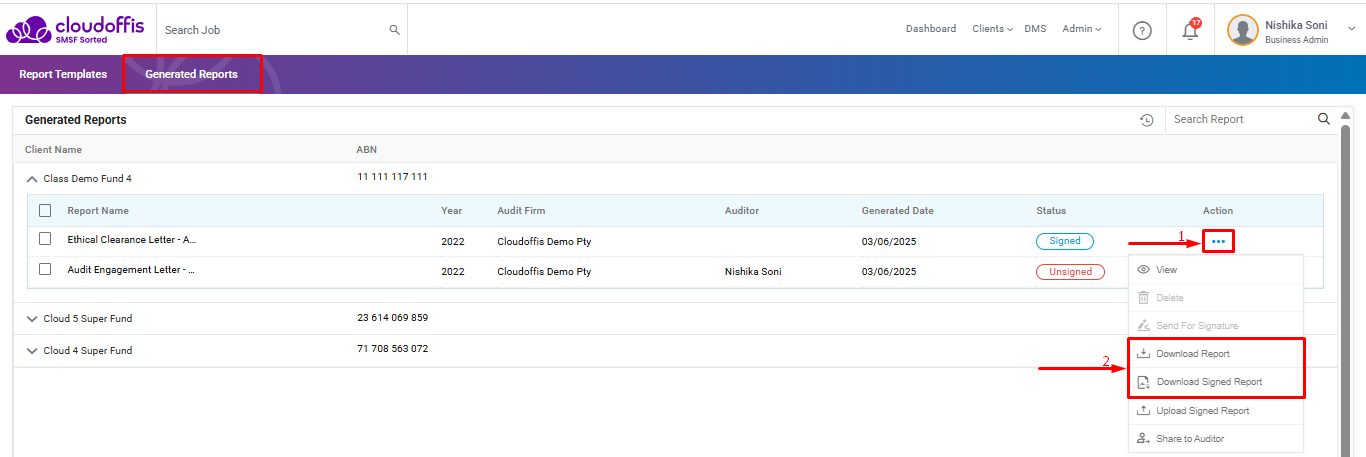Choose Download Report from the action menu

pyautogui.click(x=1216, y=354)
